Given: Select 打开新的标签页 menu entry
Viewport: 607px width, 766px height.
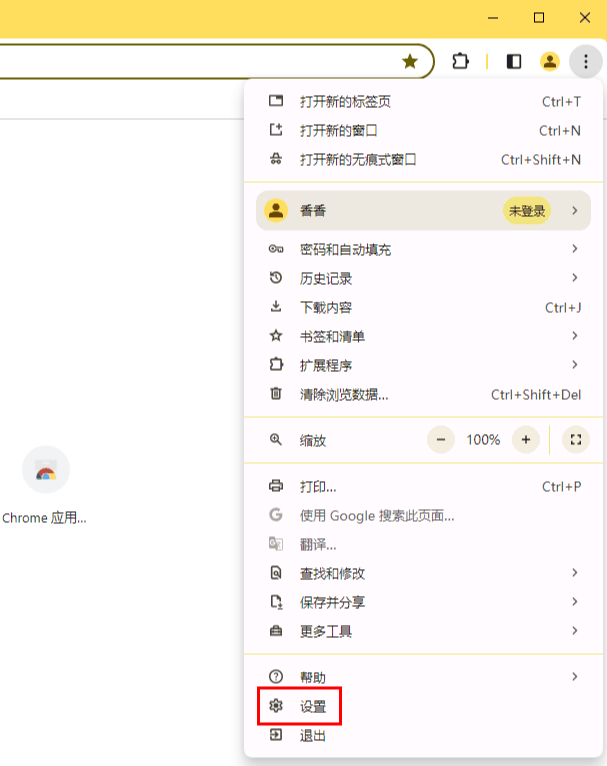Looking at the screenshot, I should point(423,101).
